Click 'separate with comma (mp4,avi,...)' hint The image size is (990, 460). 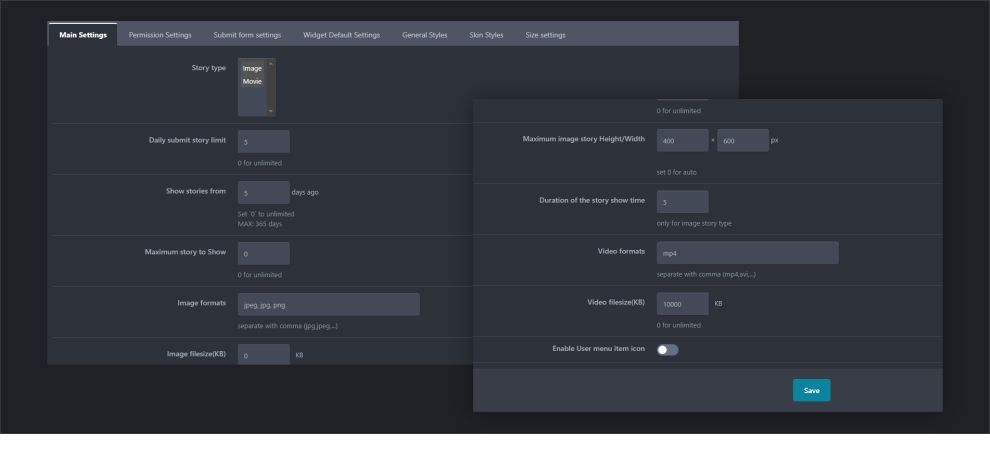coord(706,274)
